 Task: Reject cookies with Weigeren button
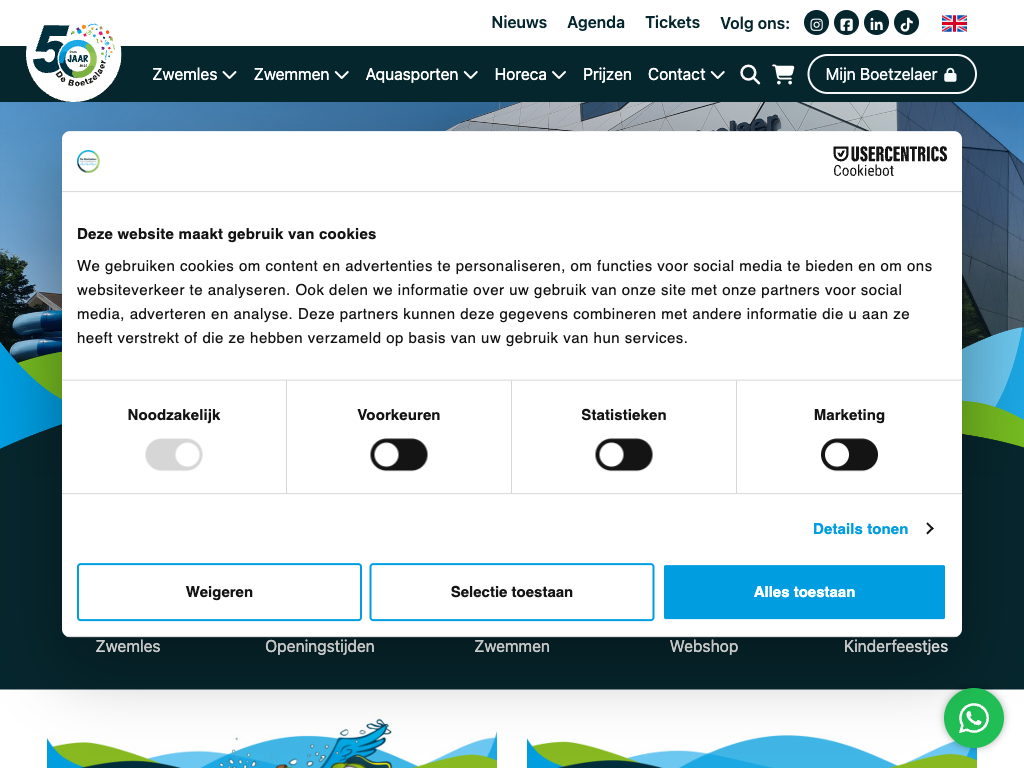(219, 592)
